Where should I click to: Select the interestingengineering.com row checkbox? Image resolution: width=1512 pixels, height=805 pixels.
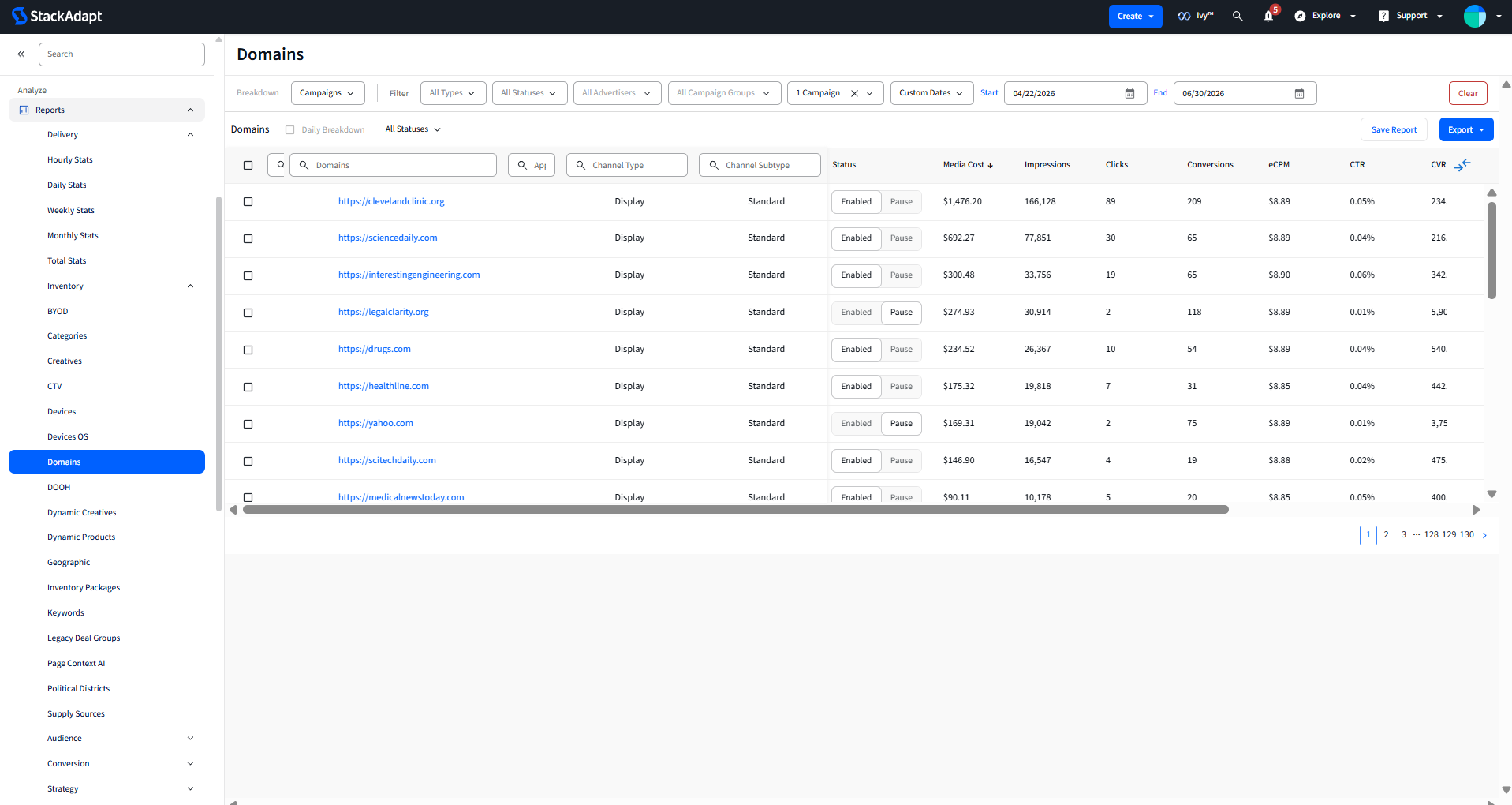tap(248, 276)
